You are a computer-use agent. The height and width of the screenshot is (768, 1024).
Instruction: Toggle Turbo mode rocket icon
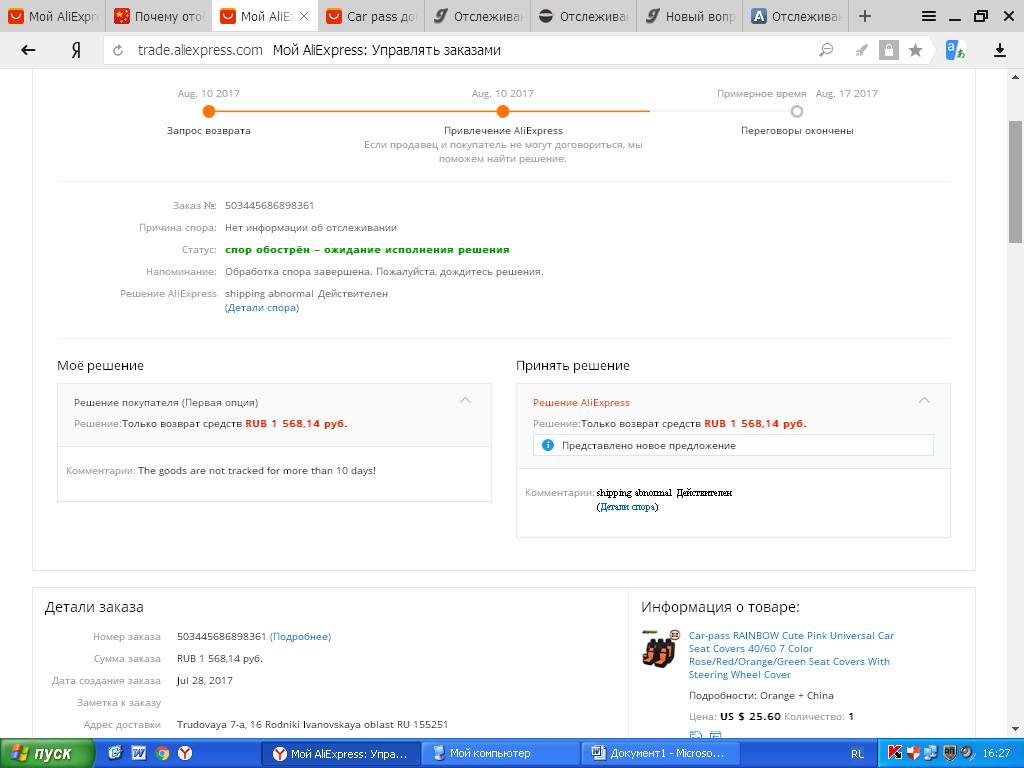[x=861, y=50]
